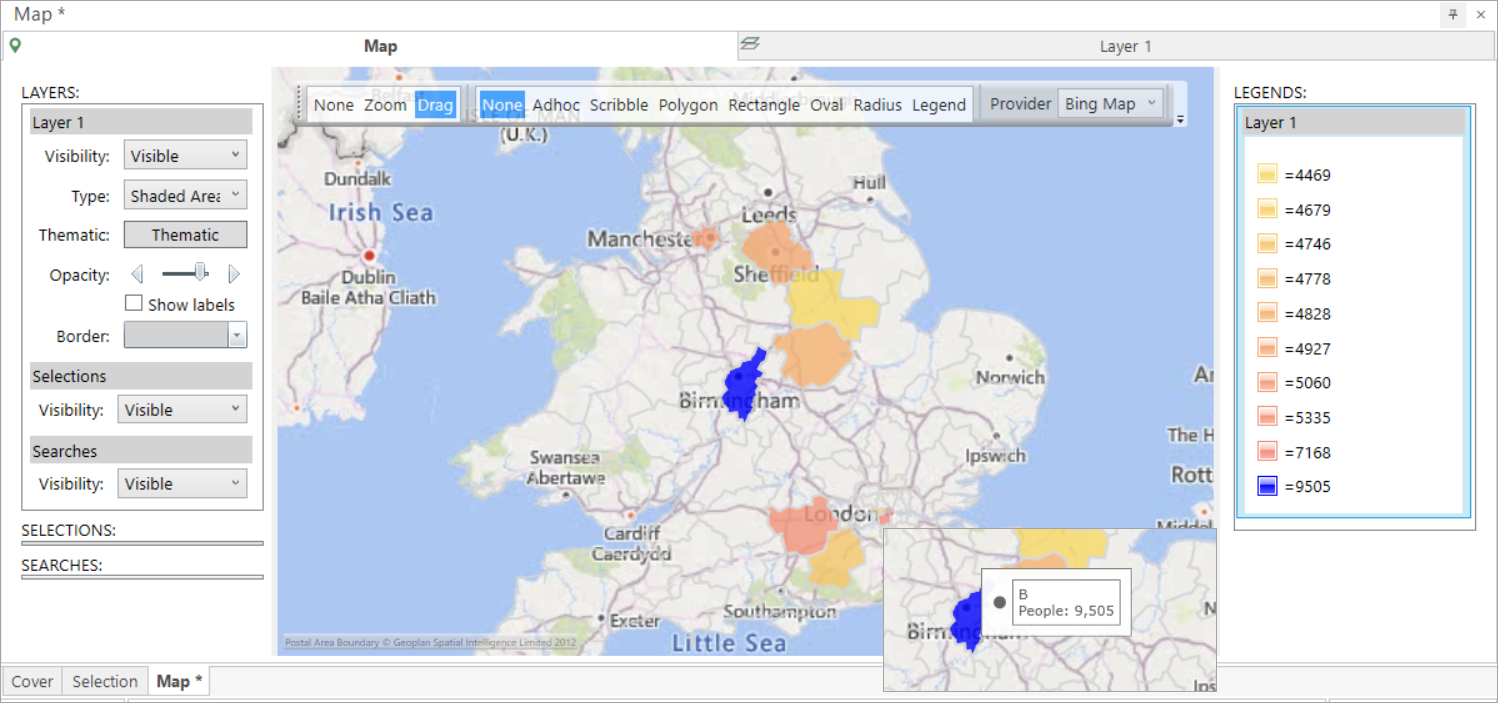The width and height of the screenshot is (1498, 703).
Task: Open the Provider Bing Map dropdown
Action: (x=1110, y=103)
